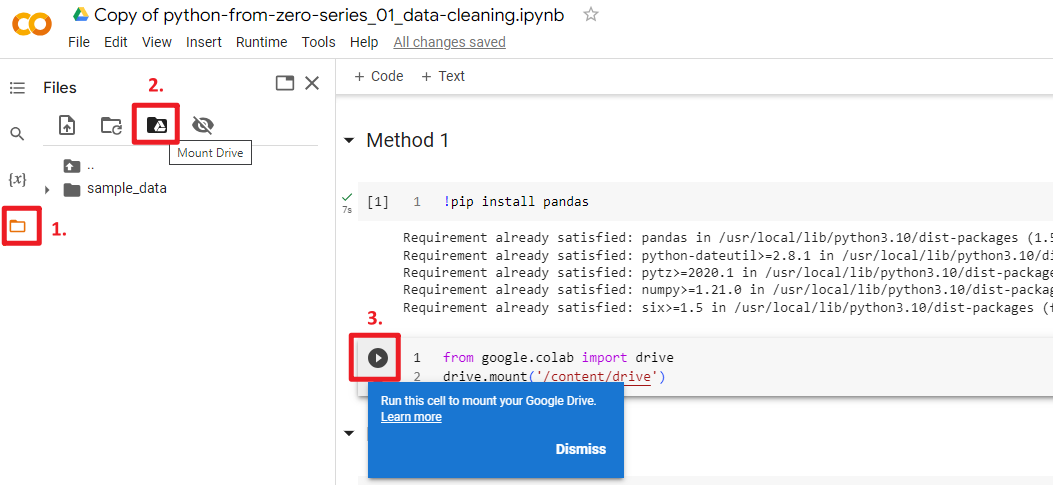Image resolution: width=1053 pixels, height=485 pixels.
Task: Open the Edit menu
Action: pyautogui.click(x=116, y=42)
